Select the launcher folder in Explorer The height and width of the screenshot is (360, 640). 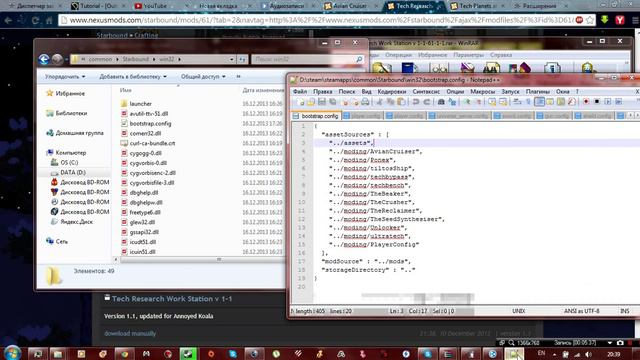pyautogui.click(x=140, y=104)
